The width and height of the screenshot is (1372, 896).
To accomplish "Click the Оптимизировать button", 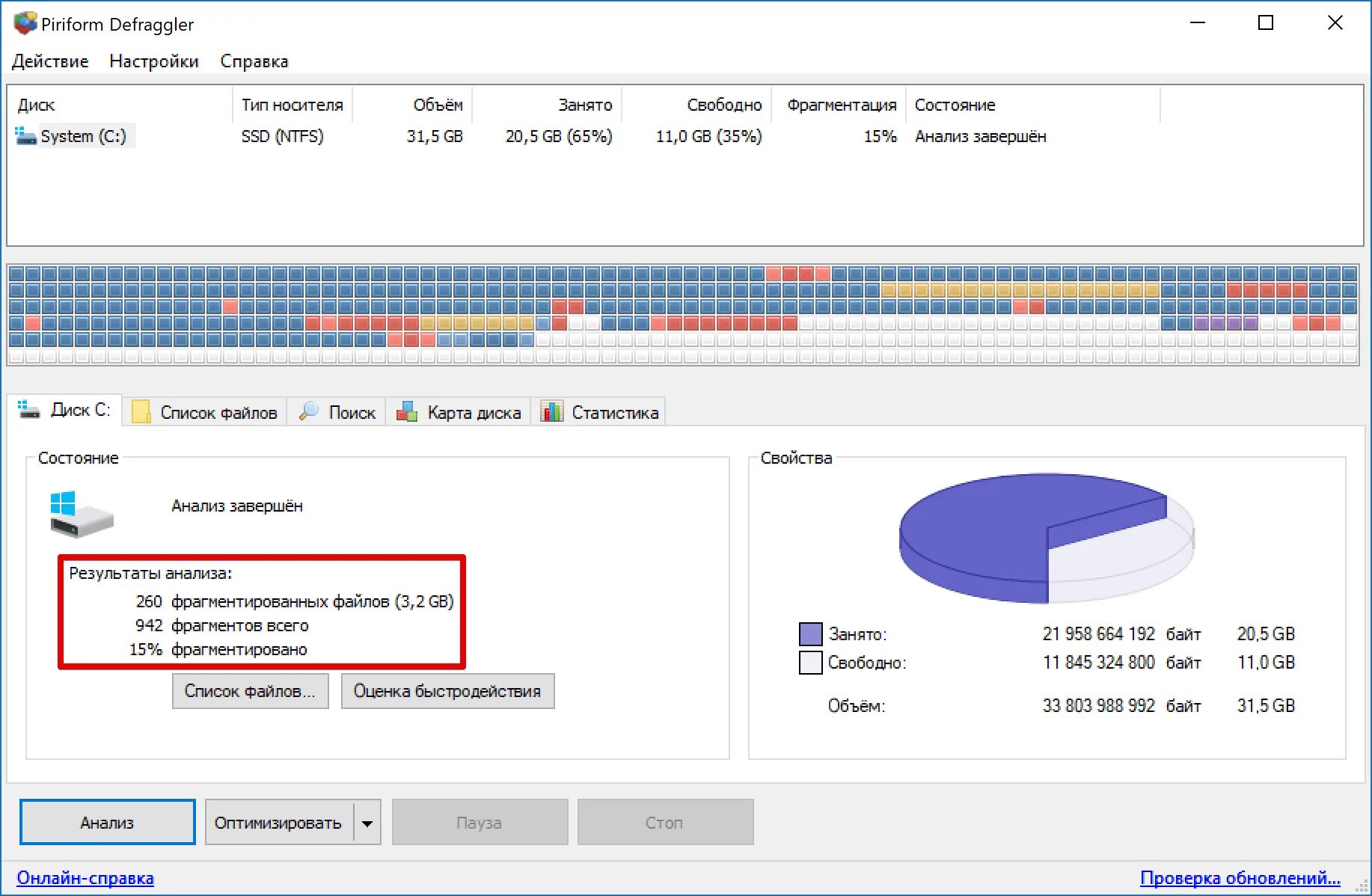I will tap(278, 823).
